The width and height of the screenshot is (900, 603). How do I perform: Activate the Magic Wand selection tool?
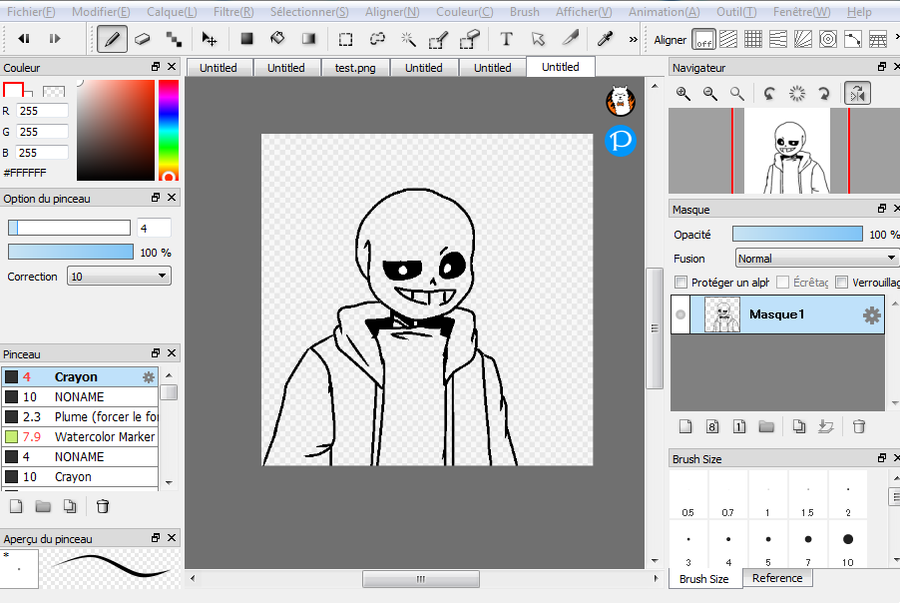[408, 39]
